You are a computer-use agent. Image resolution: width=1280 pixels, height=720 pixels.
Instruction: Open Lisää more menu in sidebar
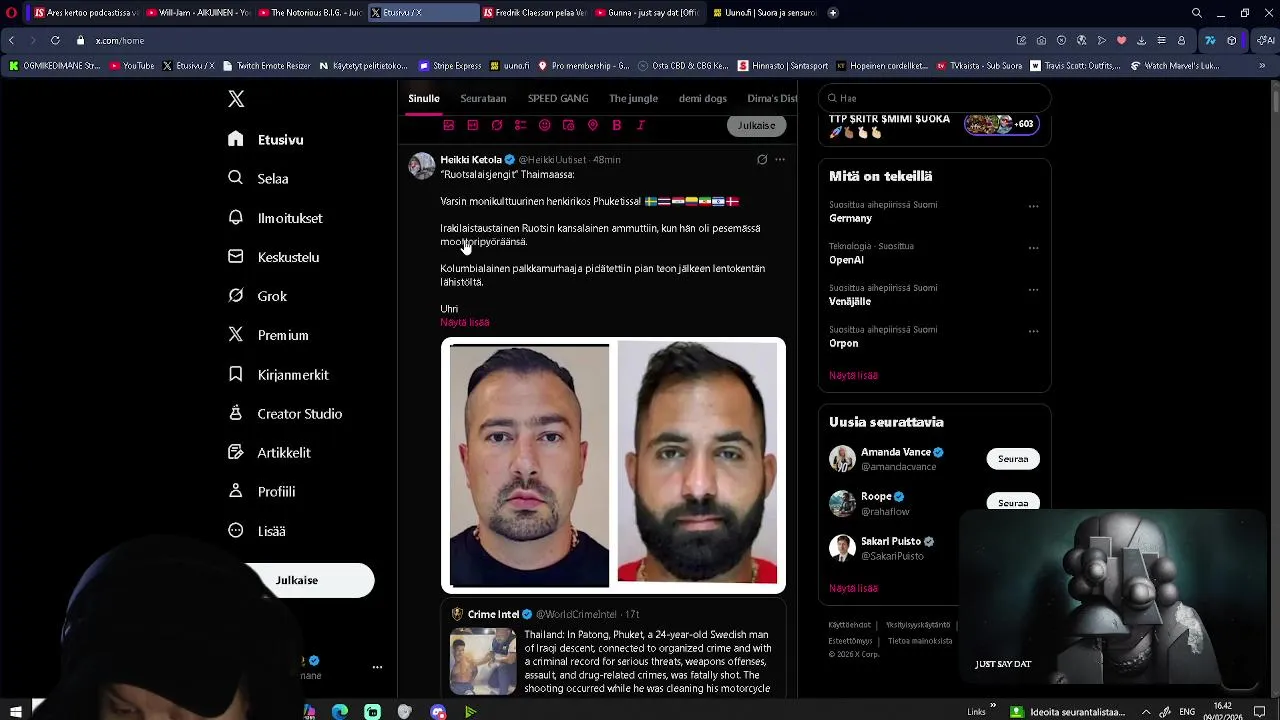tap(257, 531)
